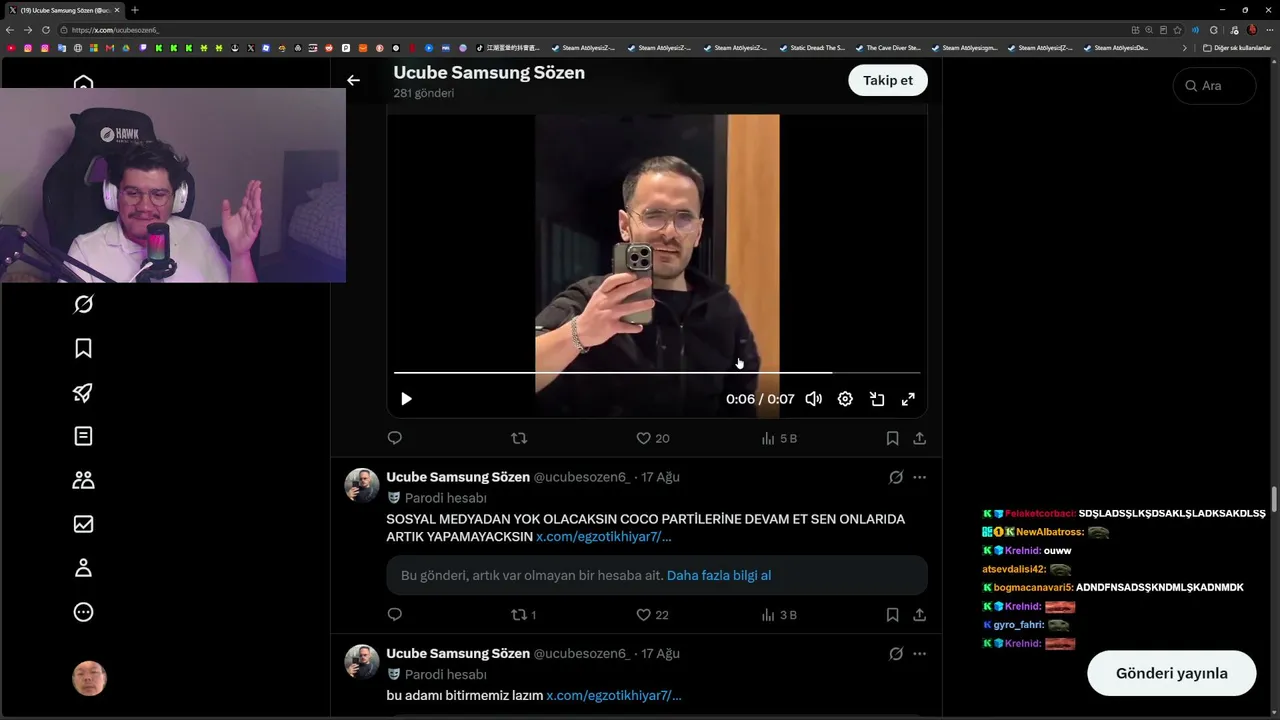Open Grok from the left sidebar
This screenshot has height=720, width=1280.
click(83, 304)
